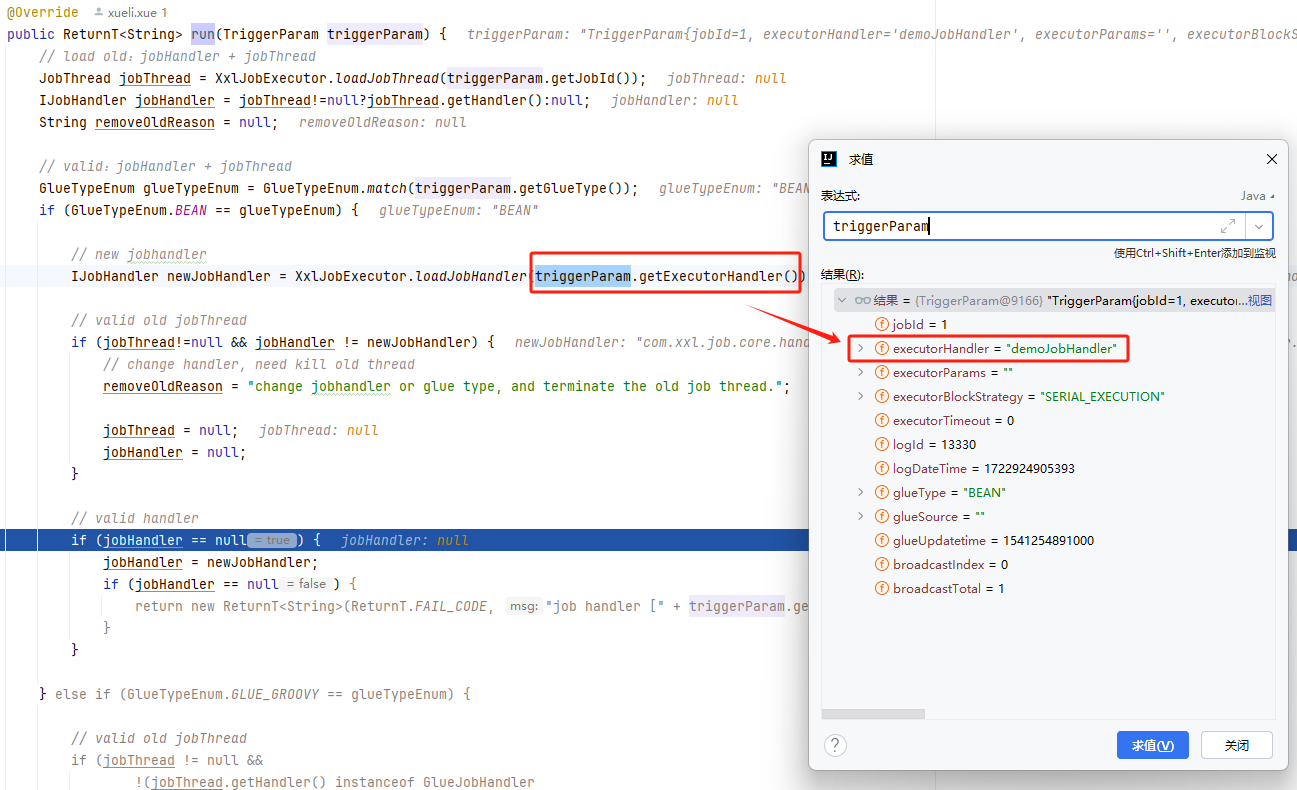Viewport: 1297px width, 790px height.
Task: Click the 关闭 button
Action: [x=1236, y=745]
